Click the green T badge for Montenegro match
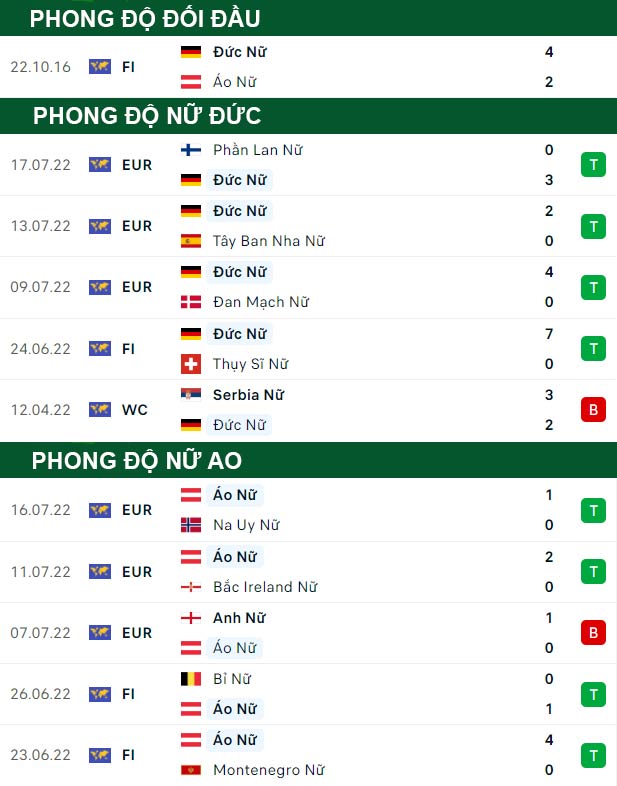This screenshot has width=617, height=786. (593, 755)
